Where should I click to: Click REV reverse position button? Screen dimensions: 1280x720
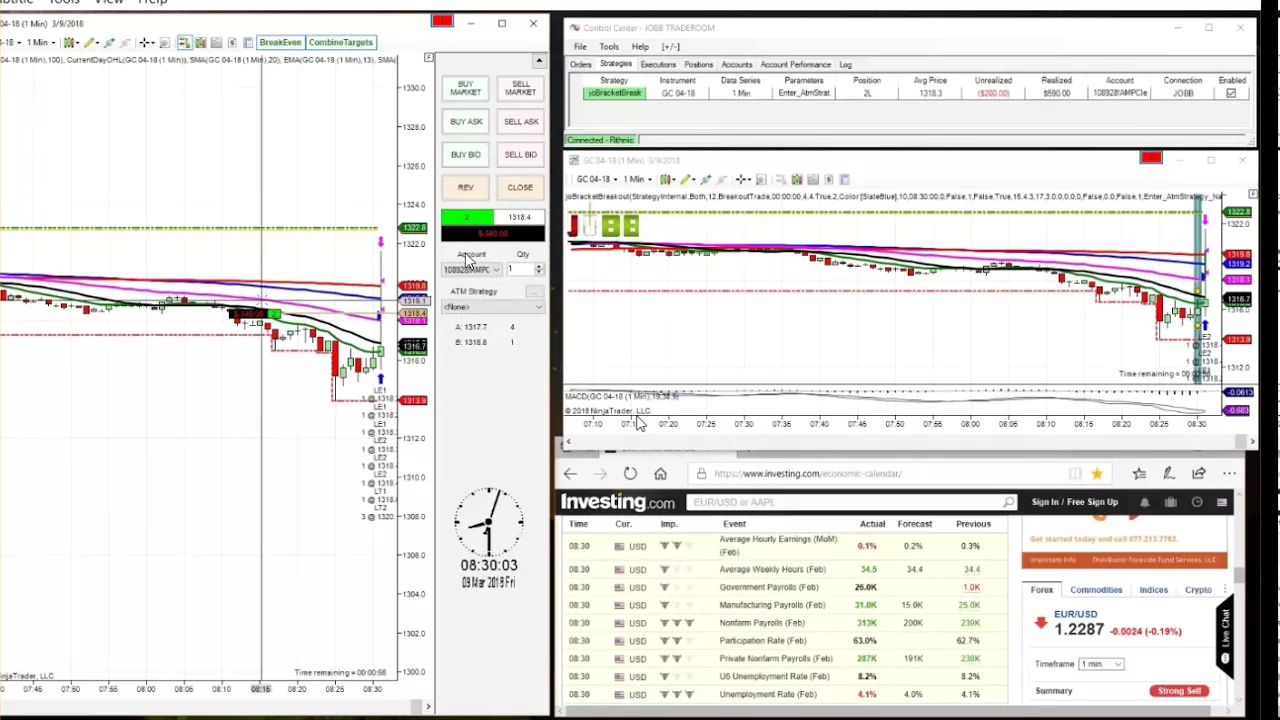pos(466,188)
